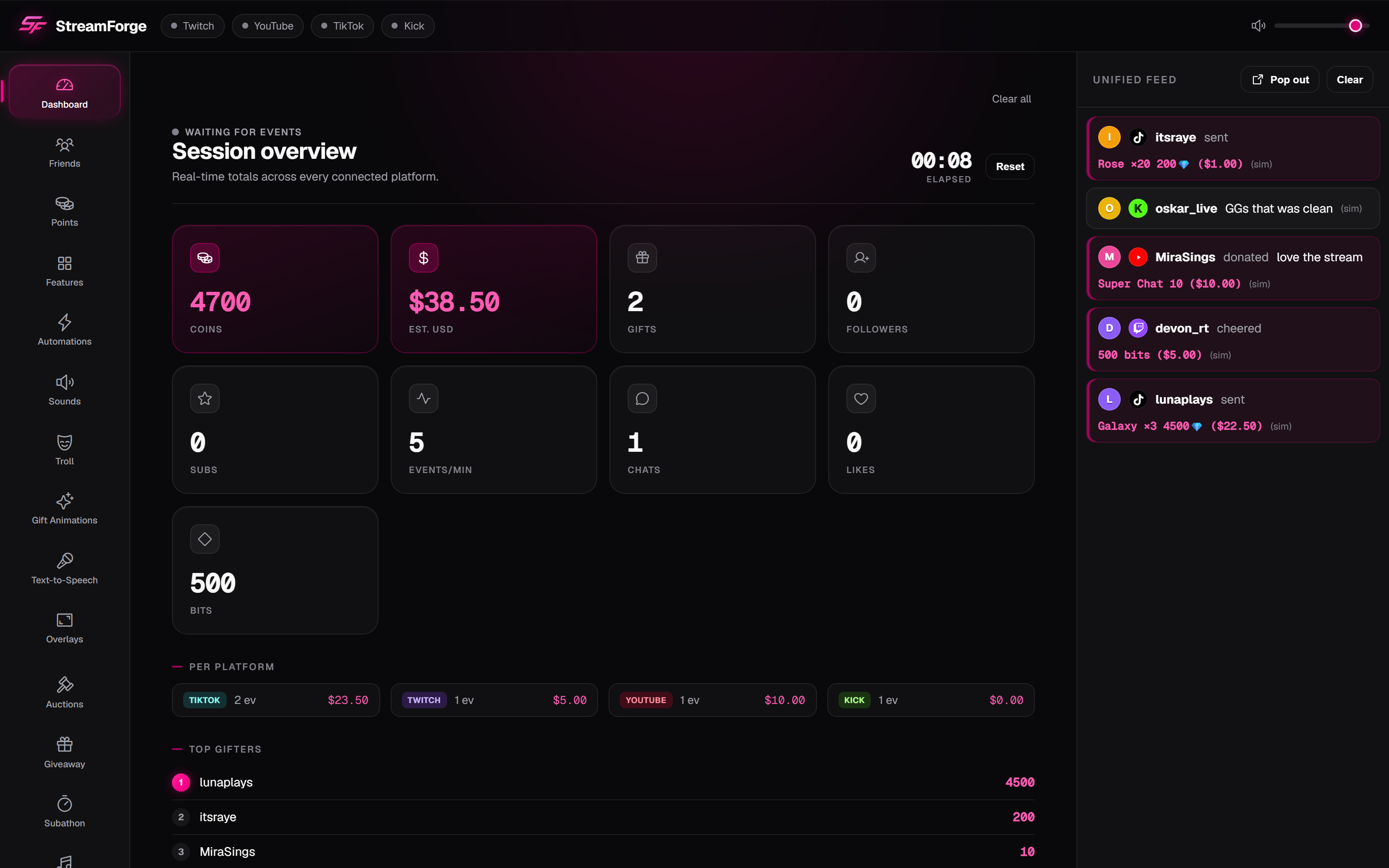Click the add-user icon on Followers card
1389x868 pixels.
click(x=861, y=258)
